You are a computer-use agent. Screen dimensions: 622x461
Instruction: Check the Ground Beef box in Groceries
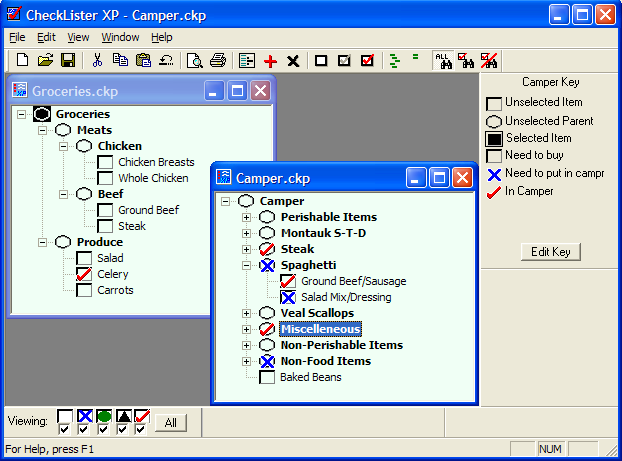(105, 210)
